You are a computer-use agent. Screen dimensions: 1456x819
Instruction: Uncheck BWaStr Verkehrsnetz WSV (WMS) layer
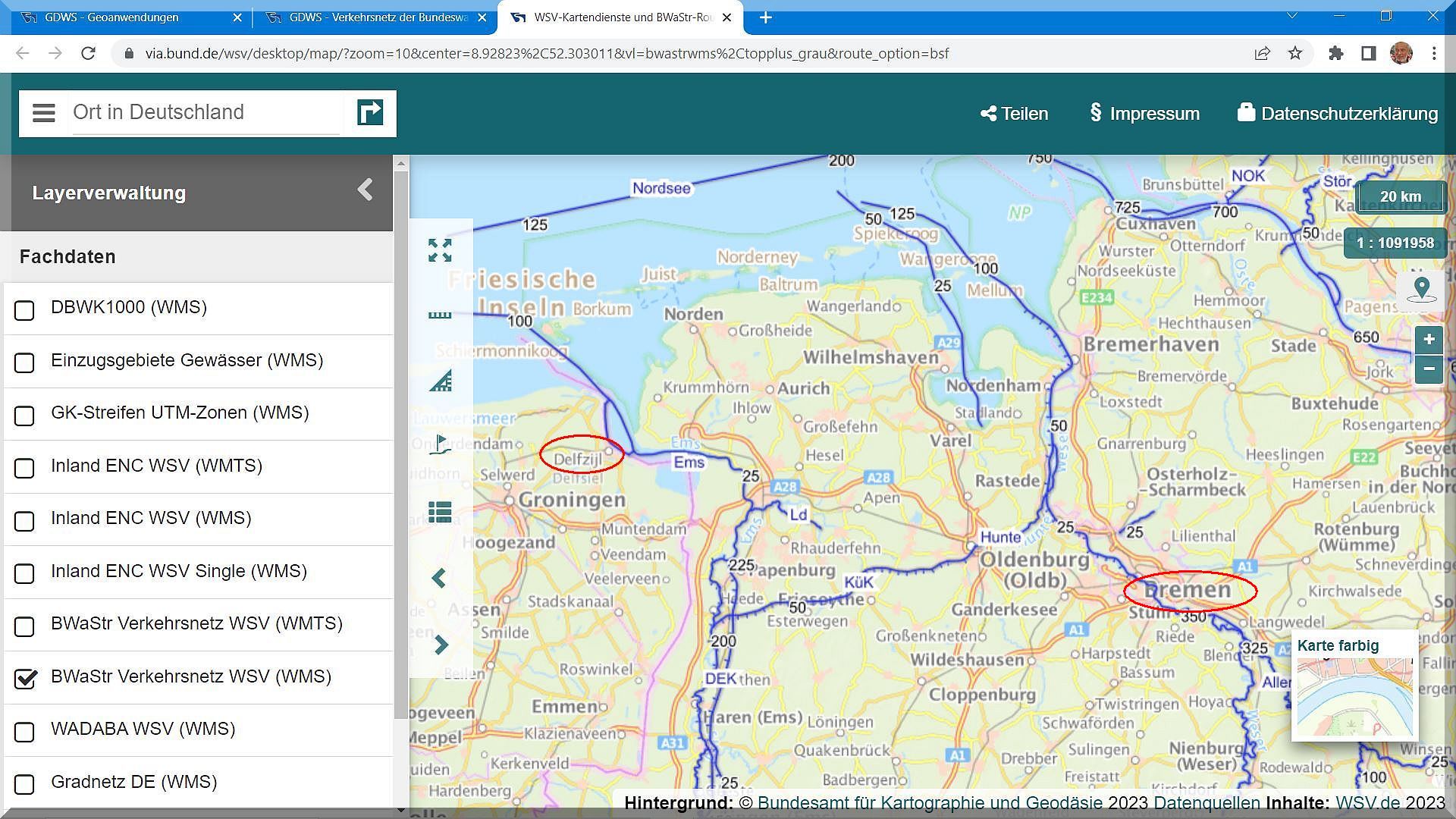pos(24,679)
